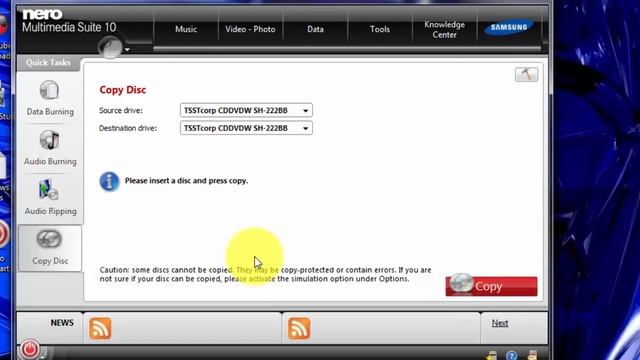Click the Destination drive label
Image resolution: width=640 pixels, height=360 pixels.
pyautogui.click(x=128, y=128)
